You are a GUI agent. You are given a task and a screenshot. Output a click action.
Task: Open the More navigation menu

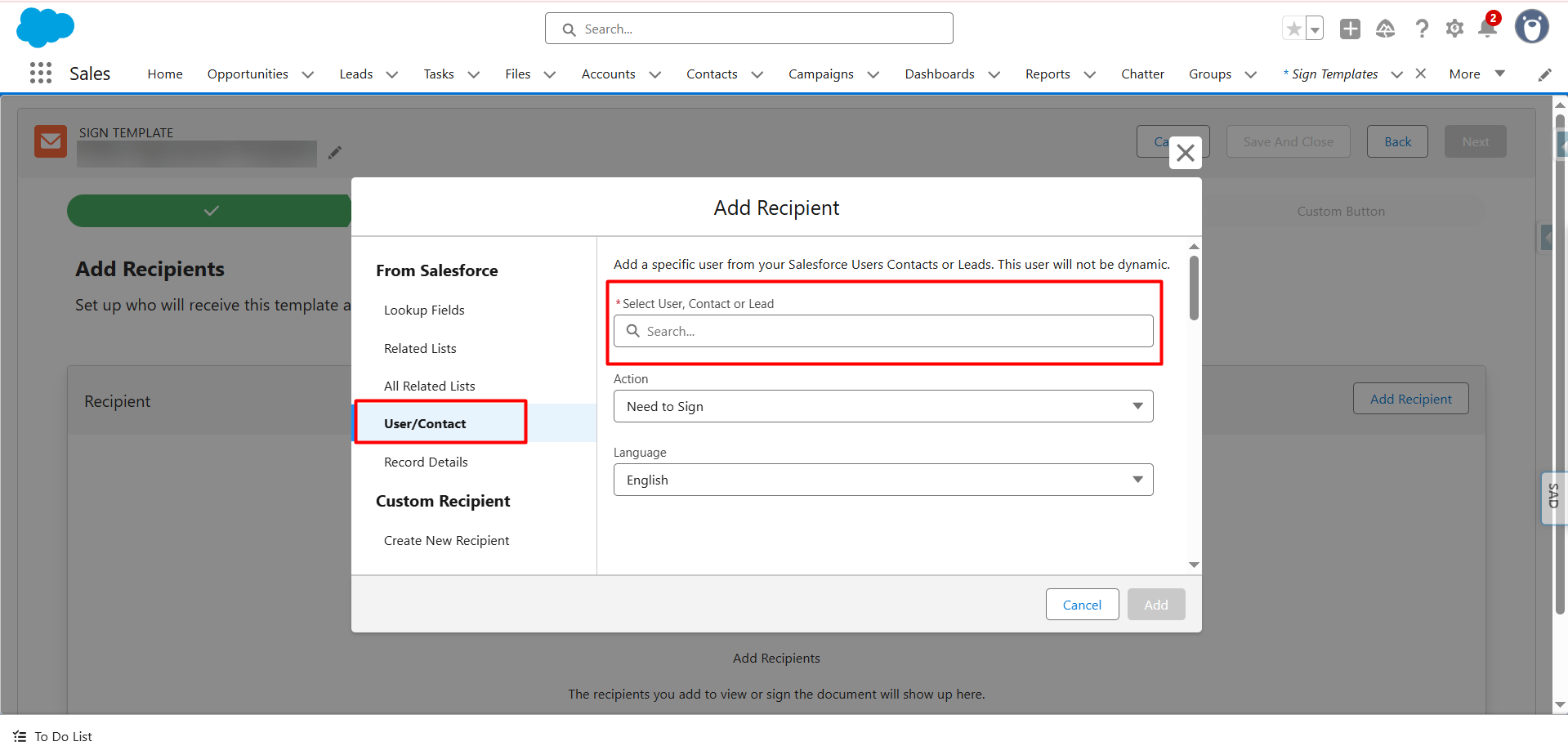pyautogui.click(x=1476, y=74)
